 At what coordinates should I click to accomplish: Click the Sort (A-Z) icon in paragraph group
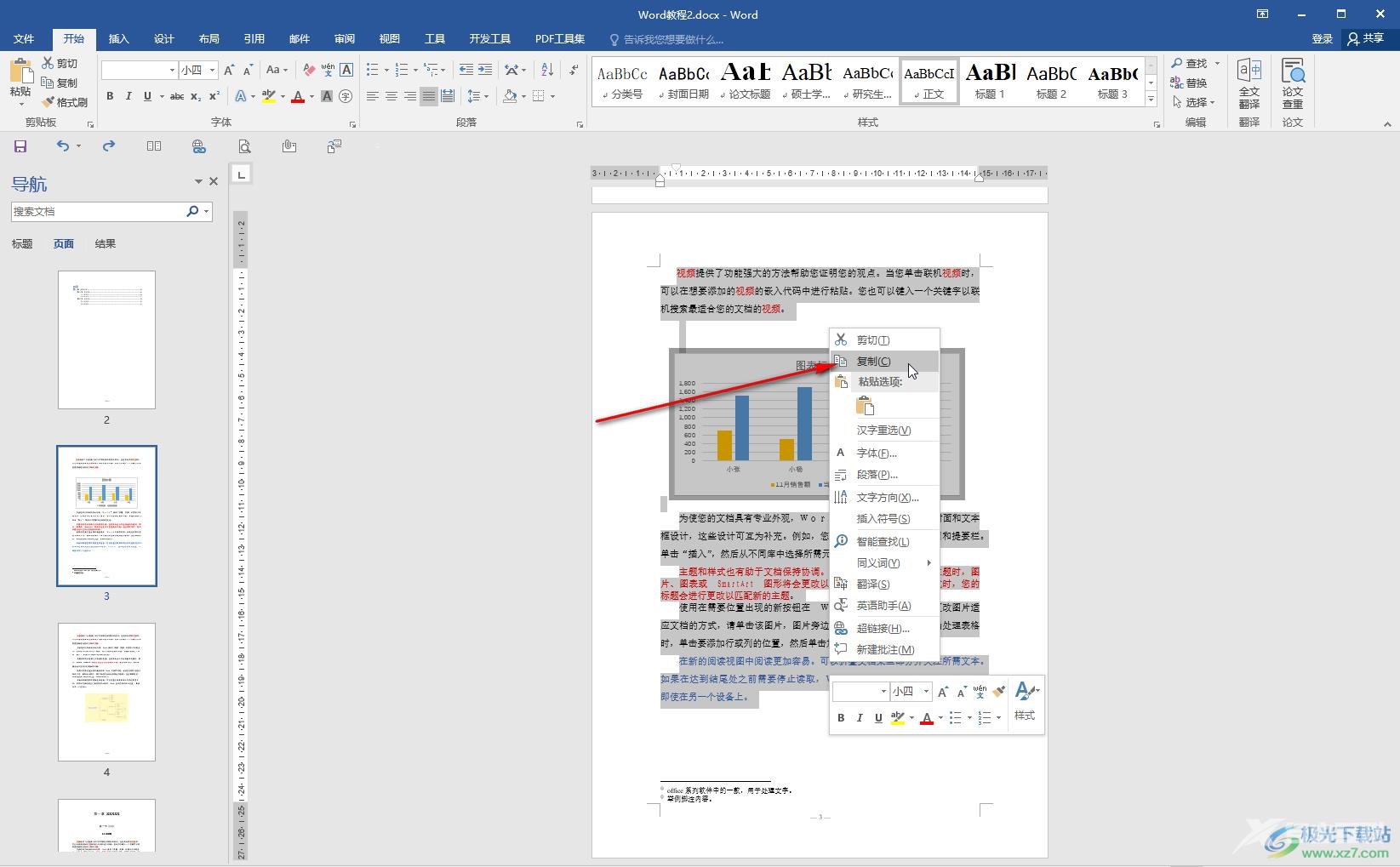(547, 70)
